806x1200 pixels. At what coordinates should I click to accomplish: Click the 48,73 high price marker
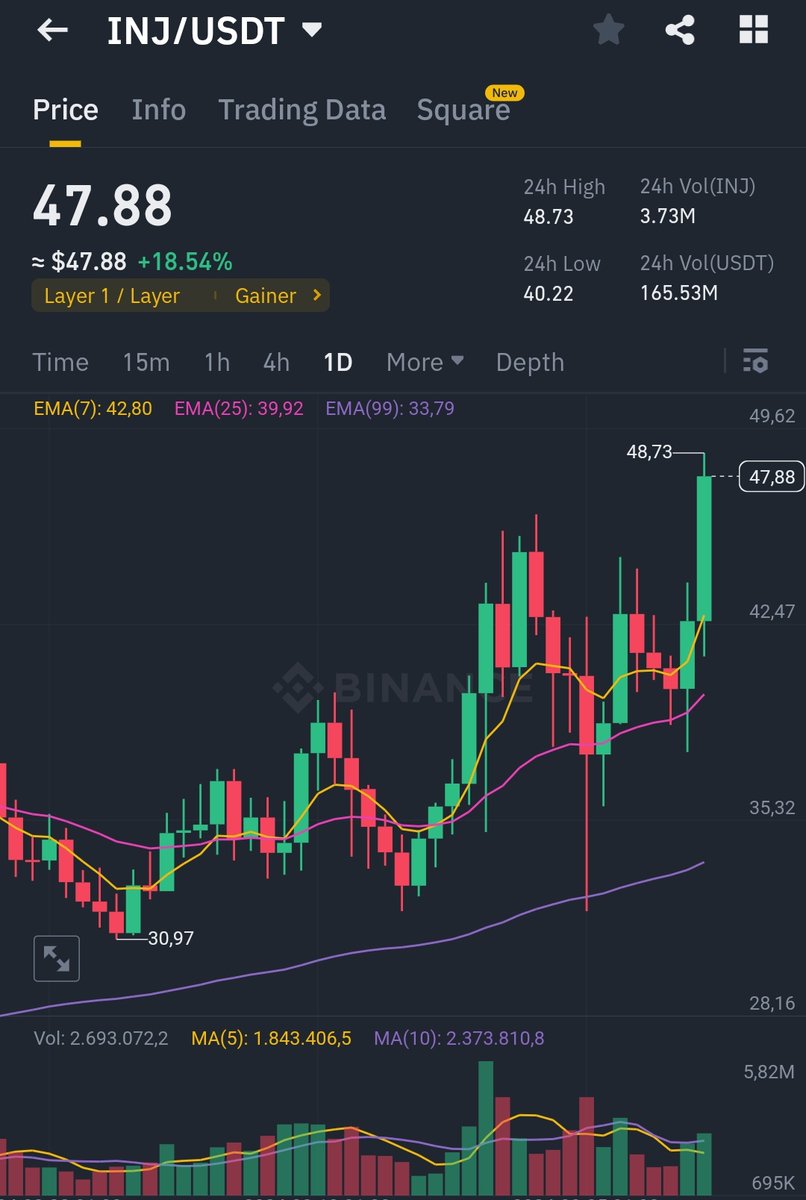650,452
